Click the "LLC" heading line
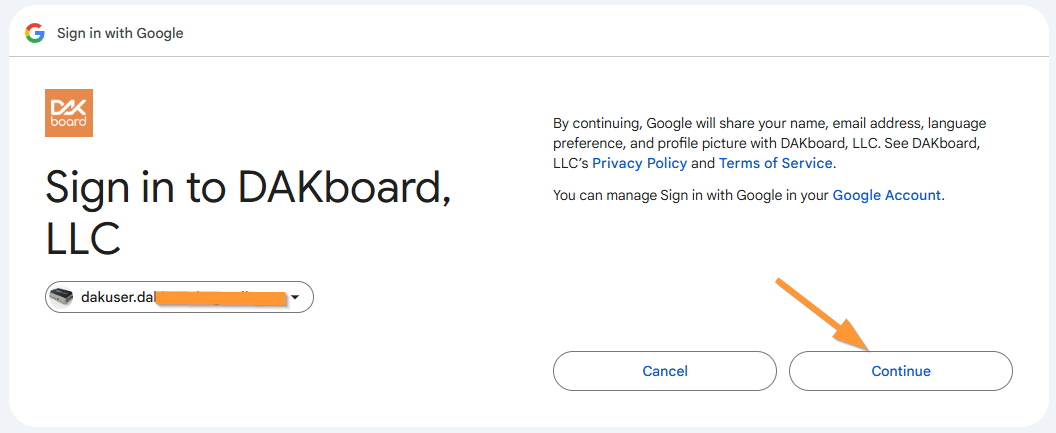 (x=83, y=238)
